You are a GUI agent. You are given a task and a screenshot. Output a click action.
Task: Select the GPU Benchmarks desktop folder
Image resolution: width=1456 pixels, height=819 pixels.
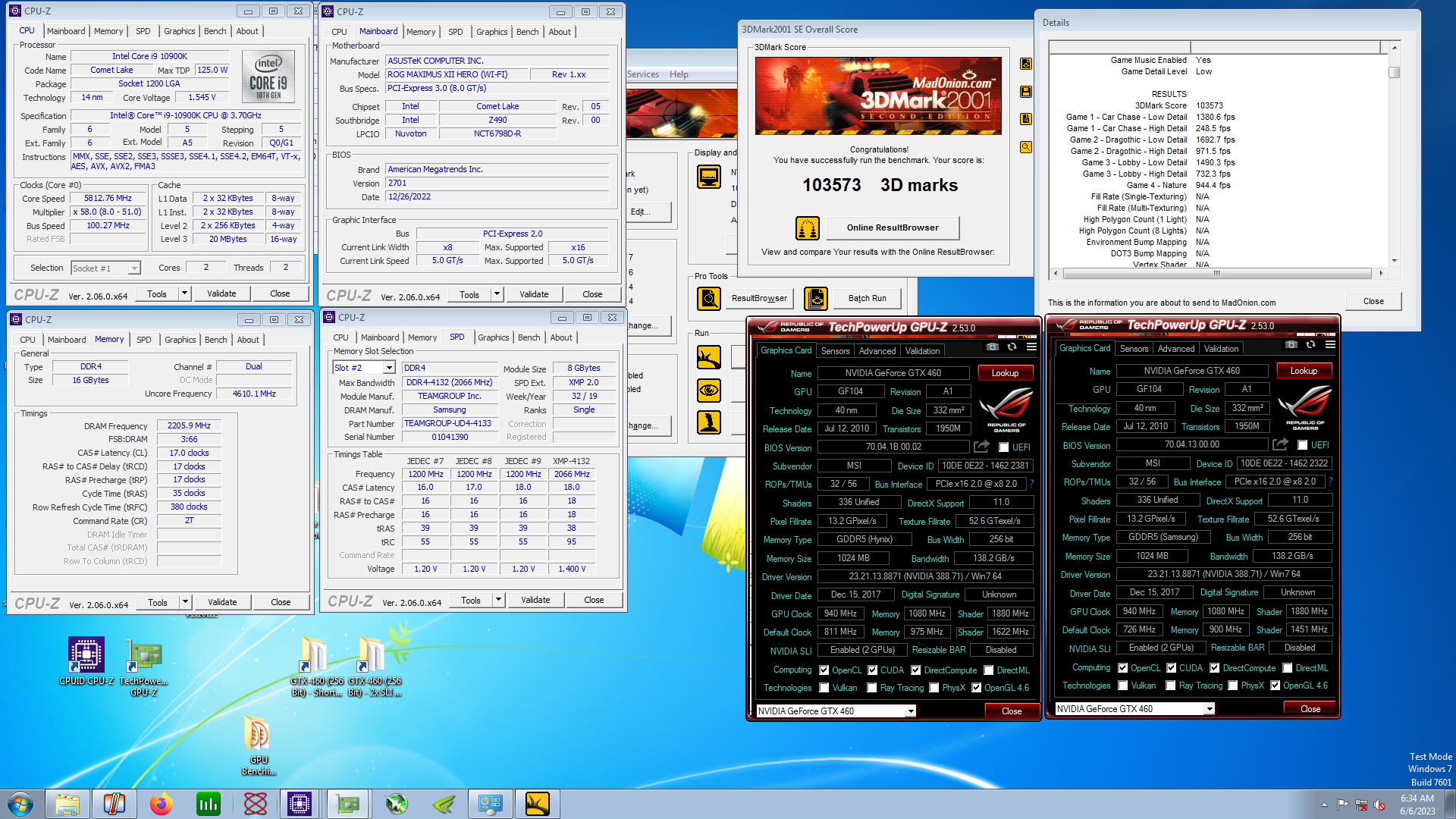pyautogui.click(x=259, y=745)
